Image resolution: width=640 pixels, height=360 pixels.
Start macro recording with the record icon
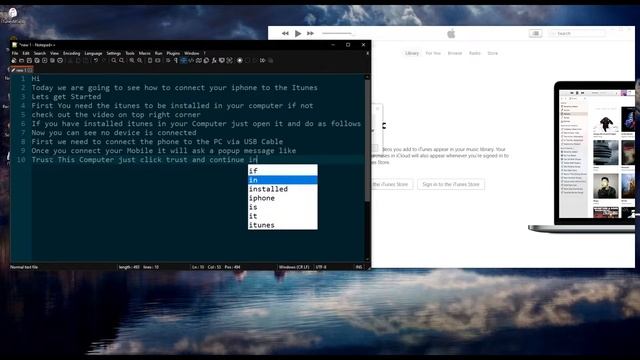(x=240, y=60)
